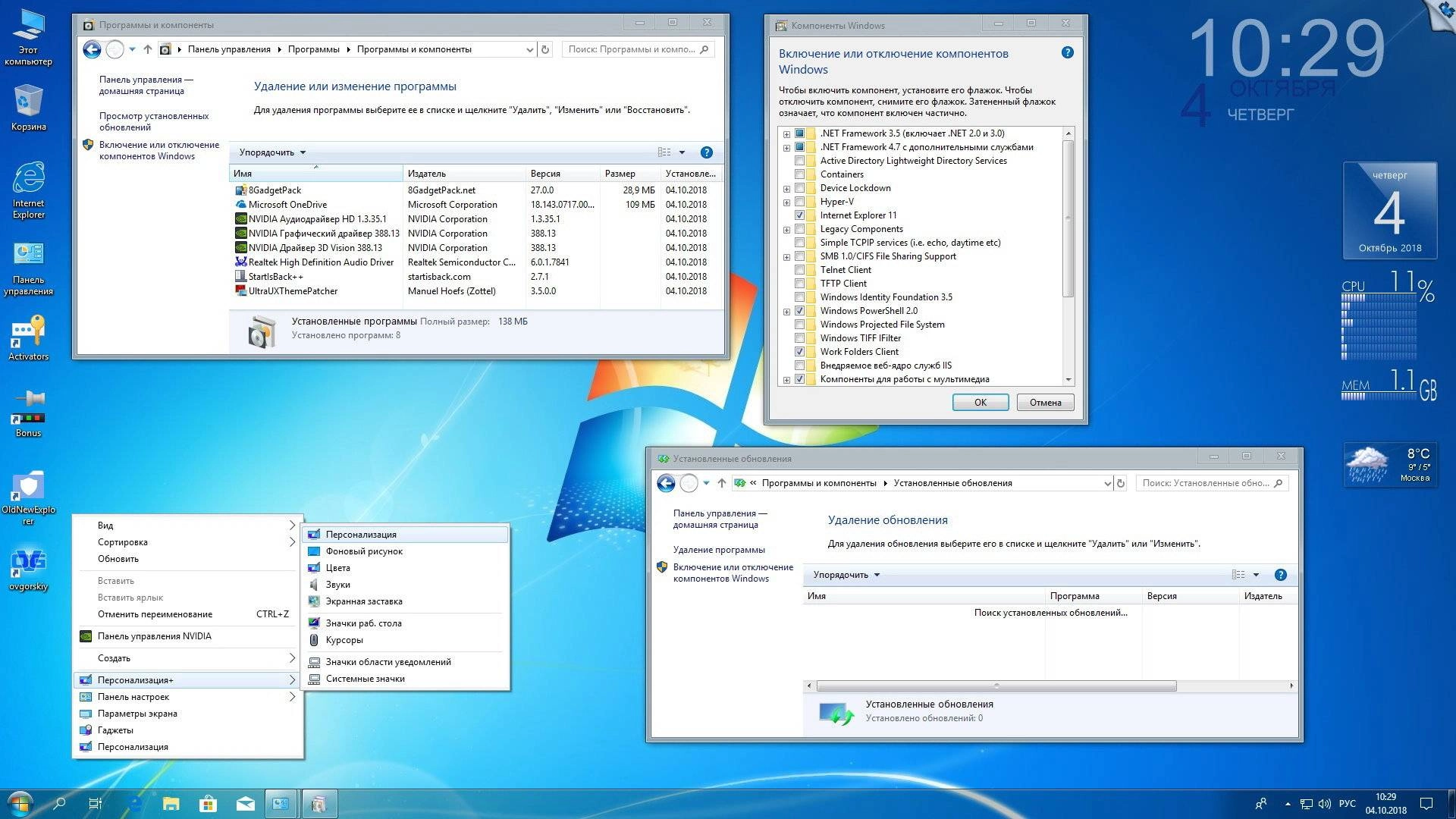Click Обновить in the context menu
This screenshot has width=1456, height=819.
tap(187, 559)
